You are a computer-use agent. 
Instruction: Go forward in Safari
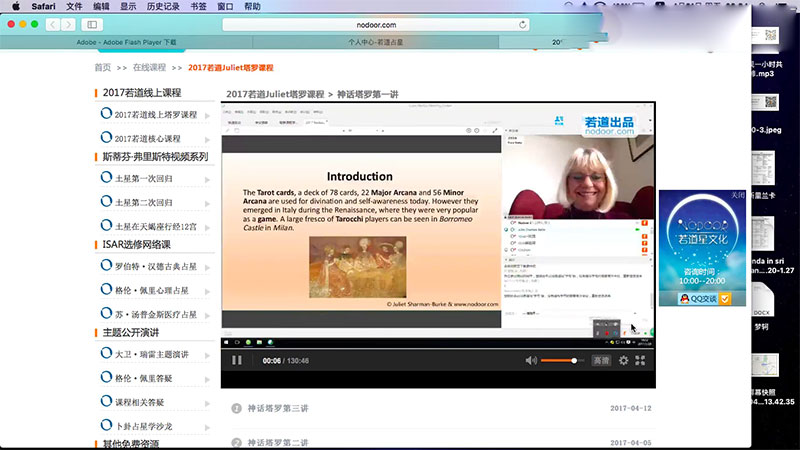(x=68, y=24)
